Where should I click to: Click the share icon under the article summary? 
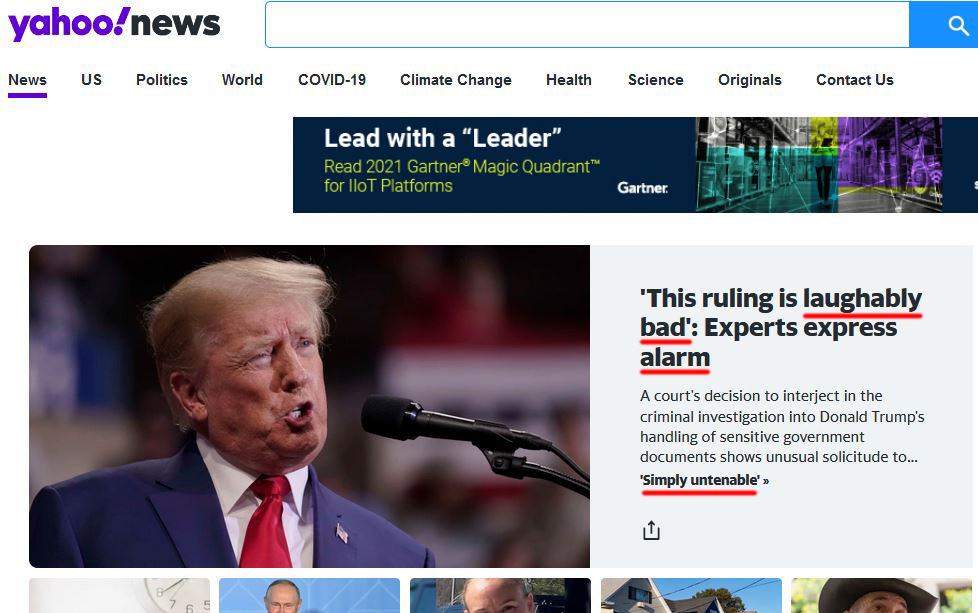(x=651, y=530)
